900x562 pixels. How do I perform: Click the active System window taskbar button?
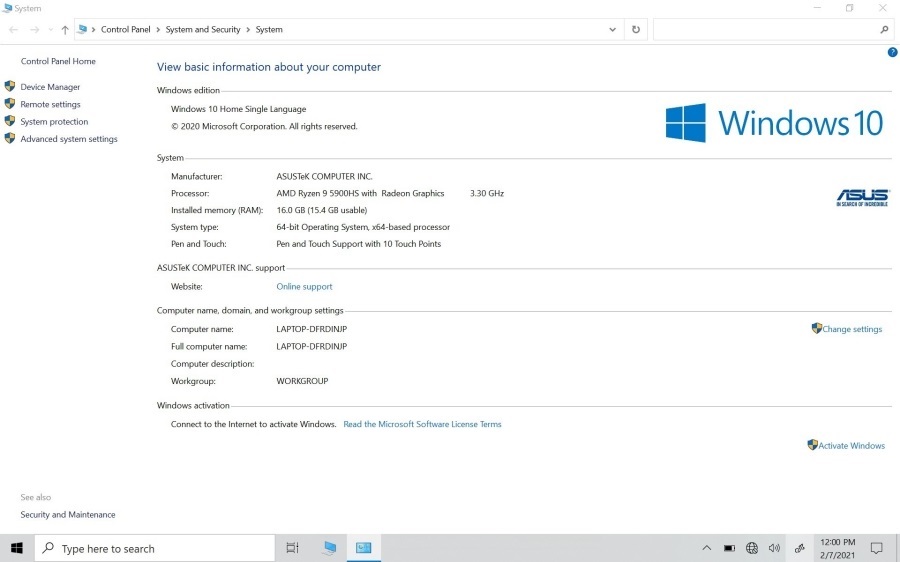click(363, 548)
